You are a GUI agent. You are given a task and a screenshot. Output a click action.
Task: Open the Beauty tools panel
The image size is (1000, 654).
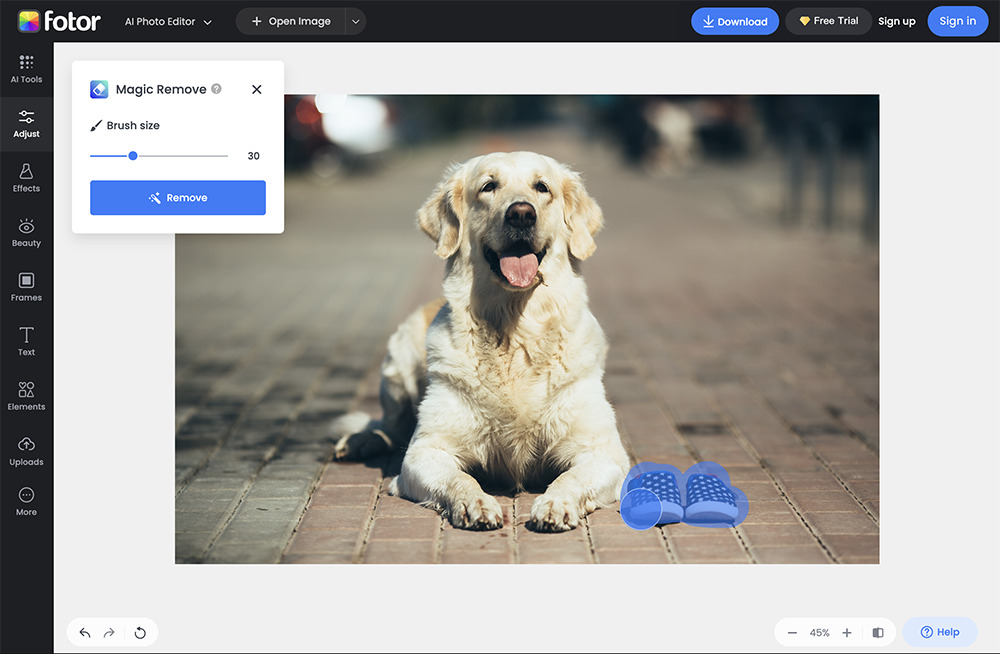coord(26,233)
